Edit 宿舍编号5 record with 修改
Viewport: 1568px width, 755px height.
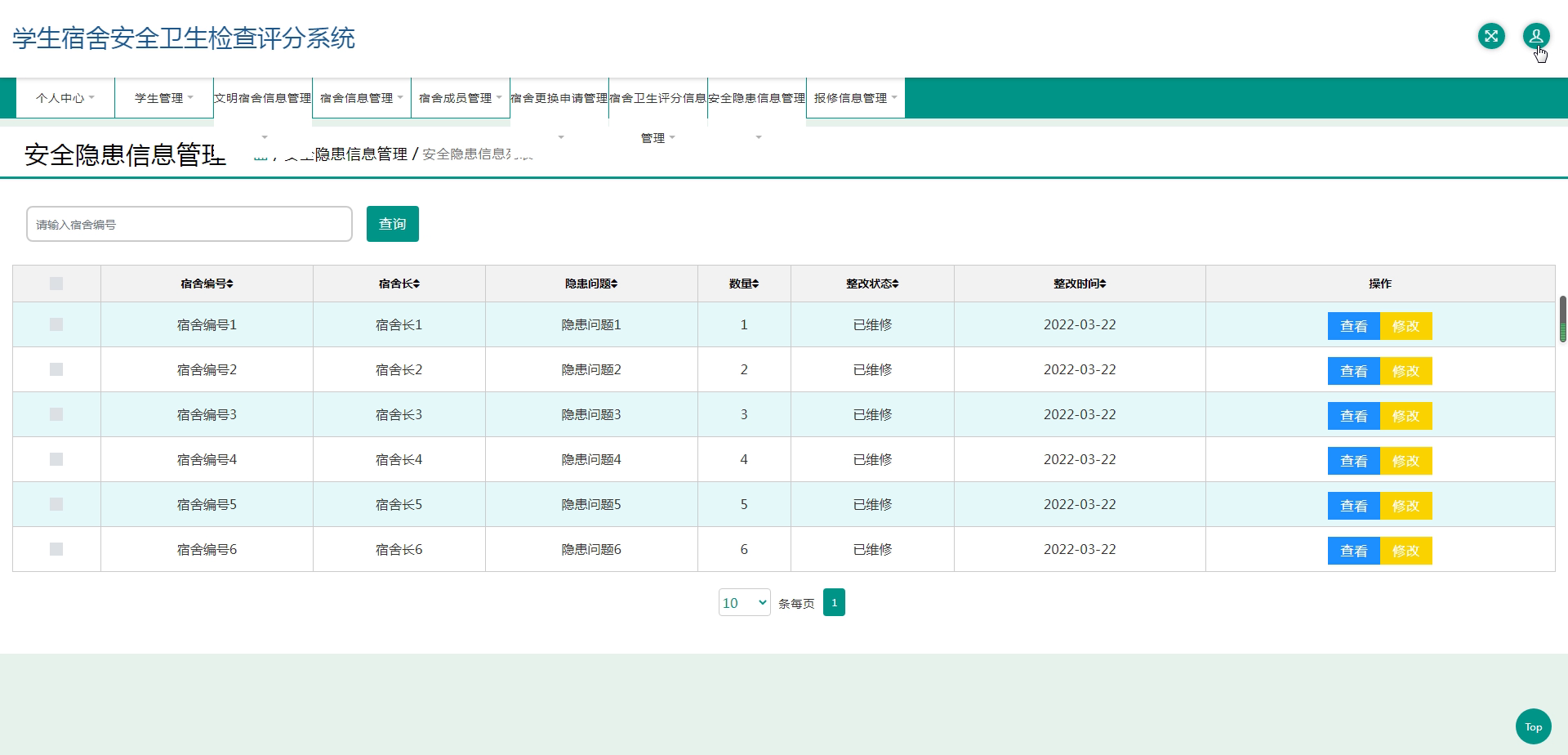pyautogui.click(x=1405, y=506)
